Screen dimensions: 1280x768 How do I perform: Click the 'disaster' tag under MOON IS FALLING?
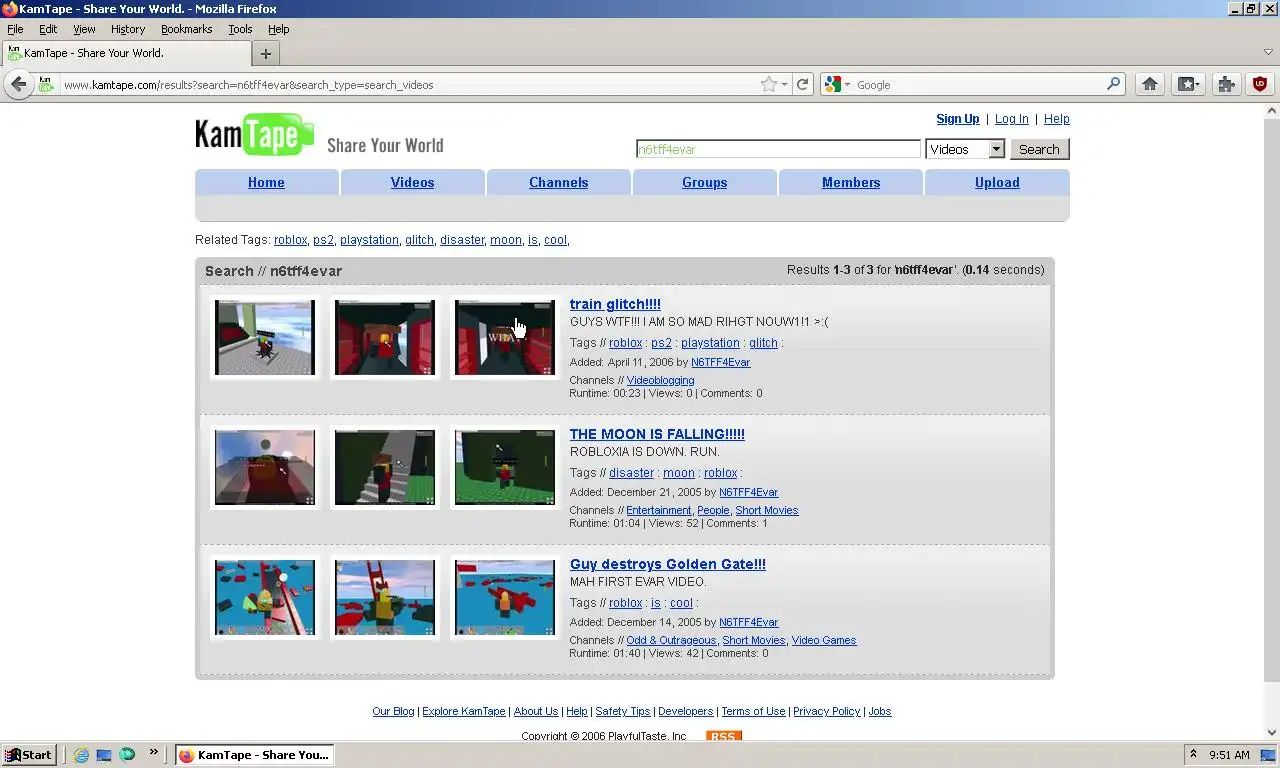click(x=631, y=473)
